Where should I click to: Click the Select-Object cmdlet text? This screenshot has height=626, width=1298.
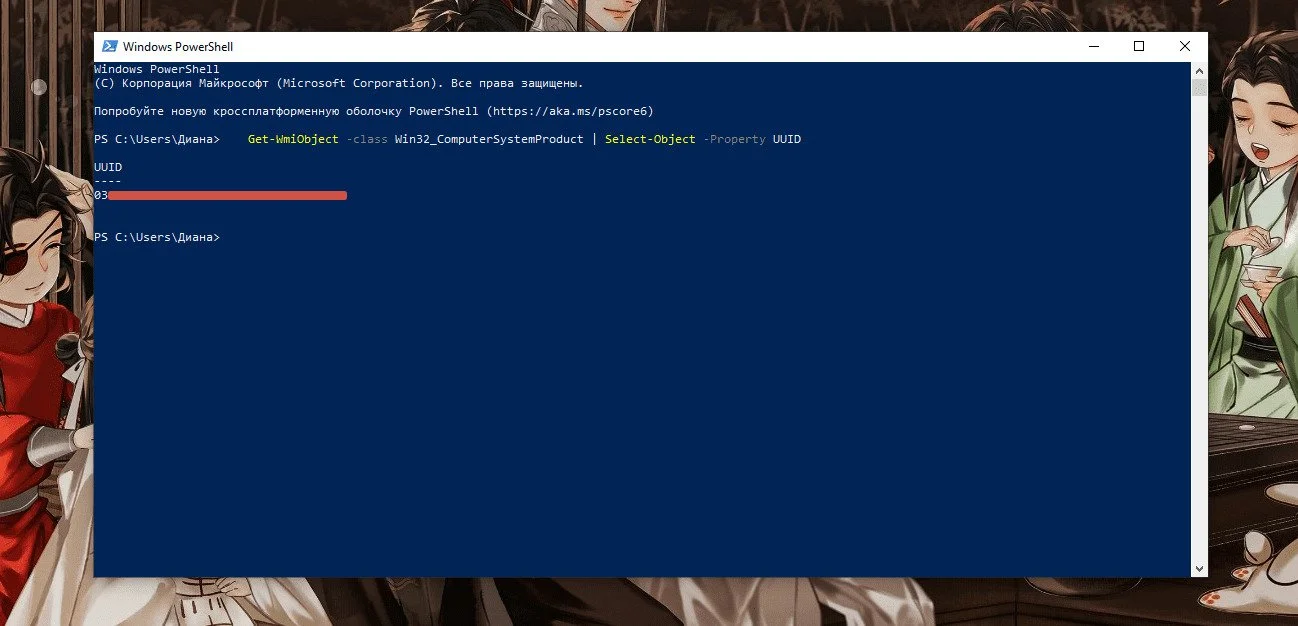click(x=650, y=139)
